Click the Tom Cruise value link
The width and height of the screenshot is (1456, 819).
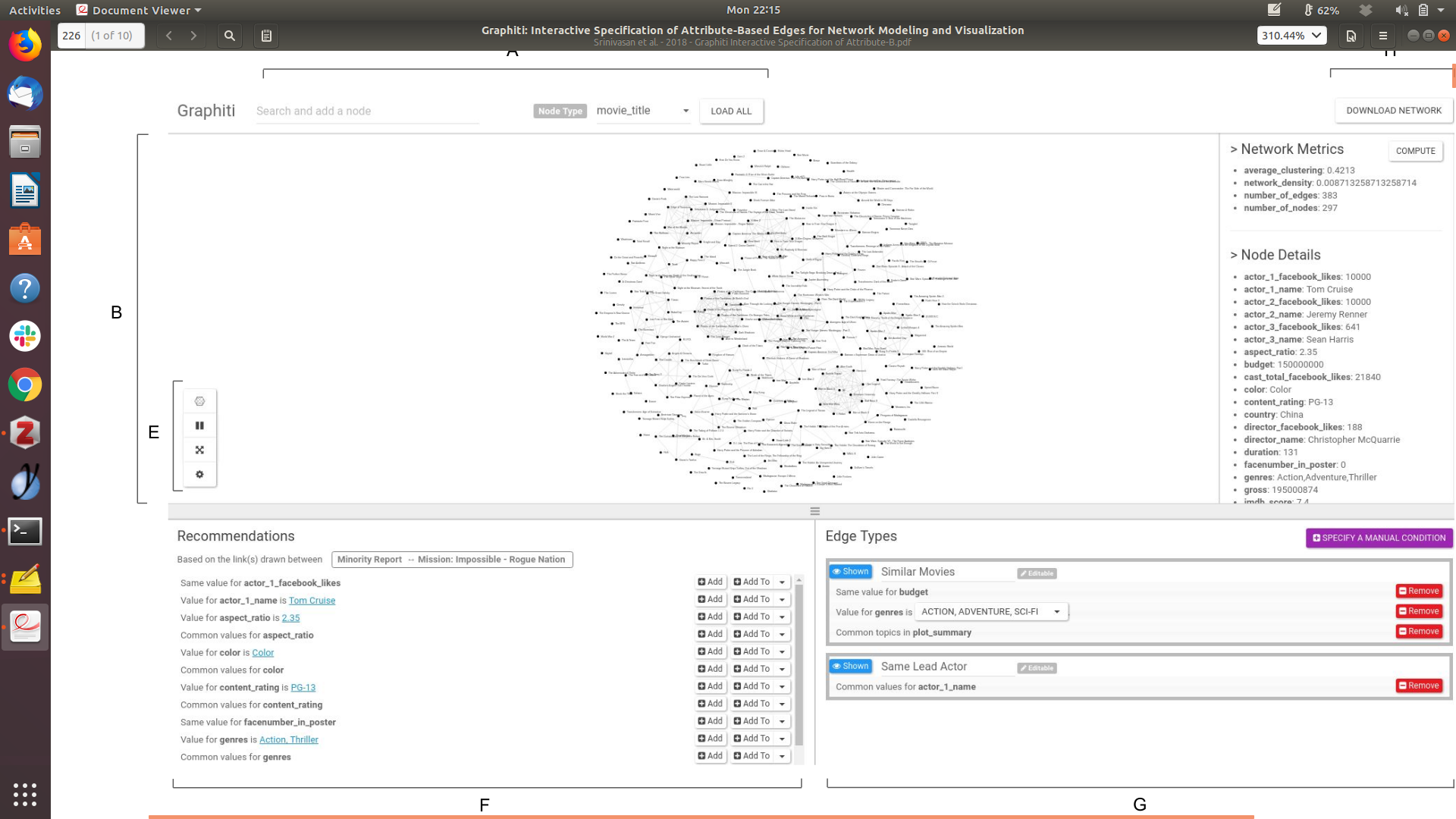click(x=312, y=601)
